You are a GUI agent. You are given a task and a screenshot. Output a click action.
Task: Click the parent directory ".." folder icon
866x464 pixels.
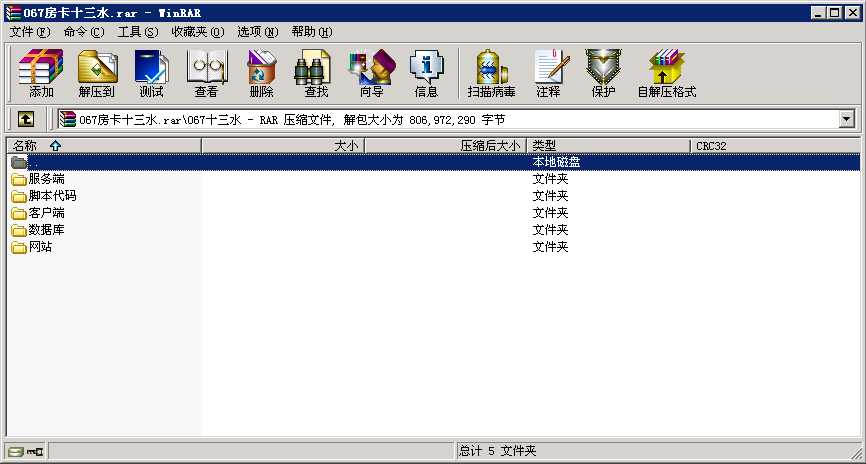19,162
